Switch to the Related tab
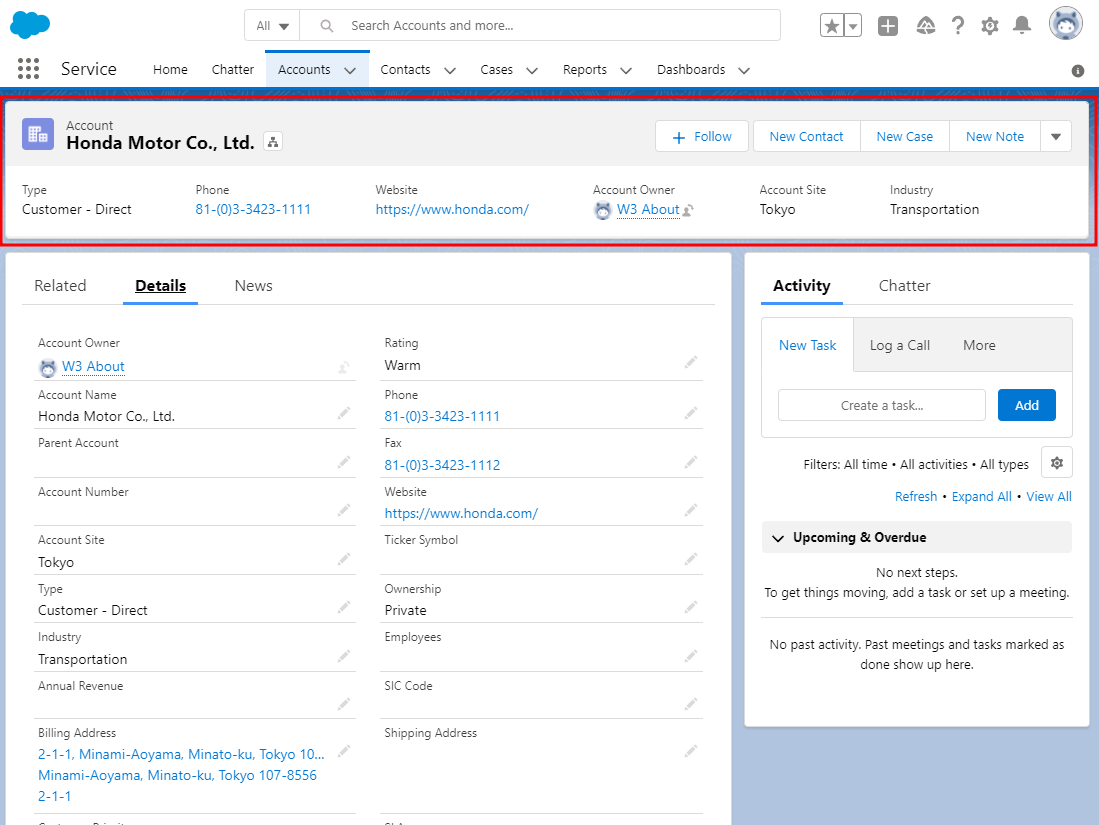This screenshot has width=1099, height=825. click(x=60, y=286)
